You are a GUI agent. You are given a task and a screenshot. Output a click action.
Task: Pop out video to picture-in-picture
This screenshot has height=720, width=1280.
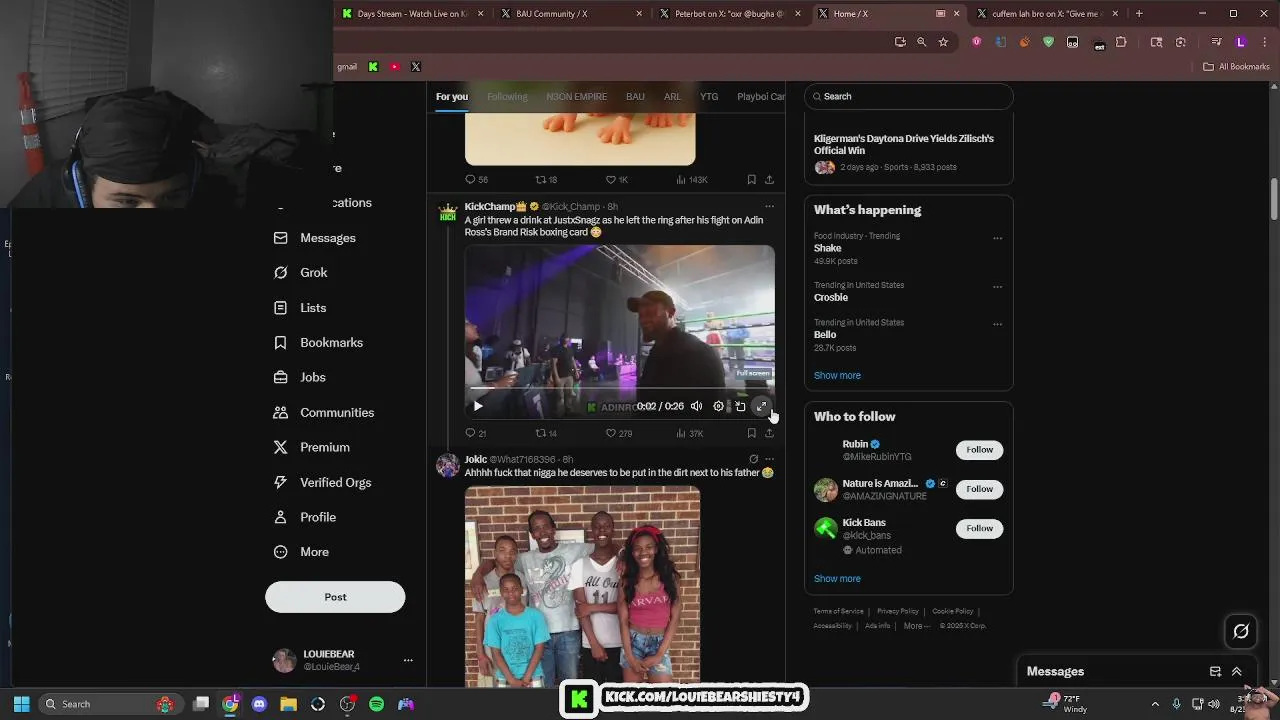[x=740, y=406]
